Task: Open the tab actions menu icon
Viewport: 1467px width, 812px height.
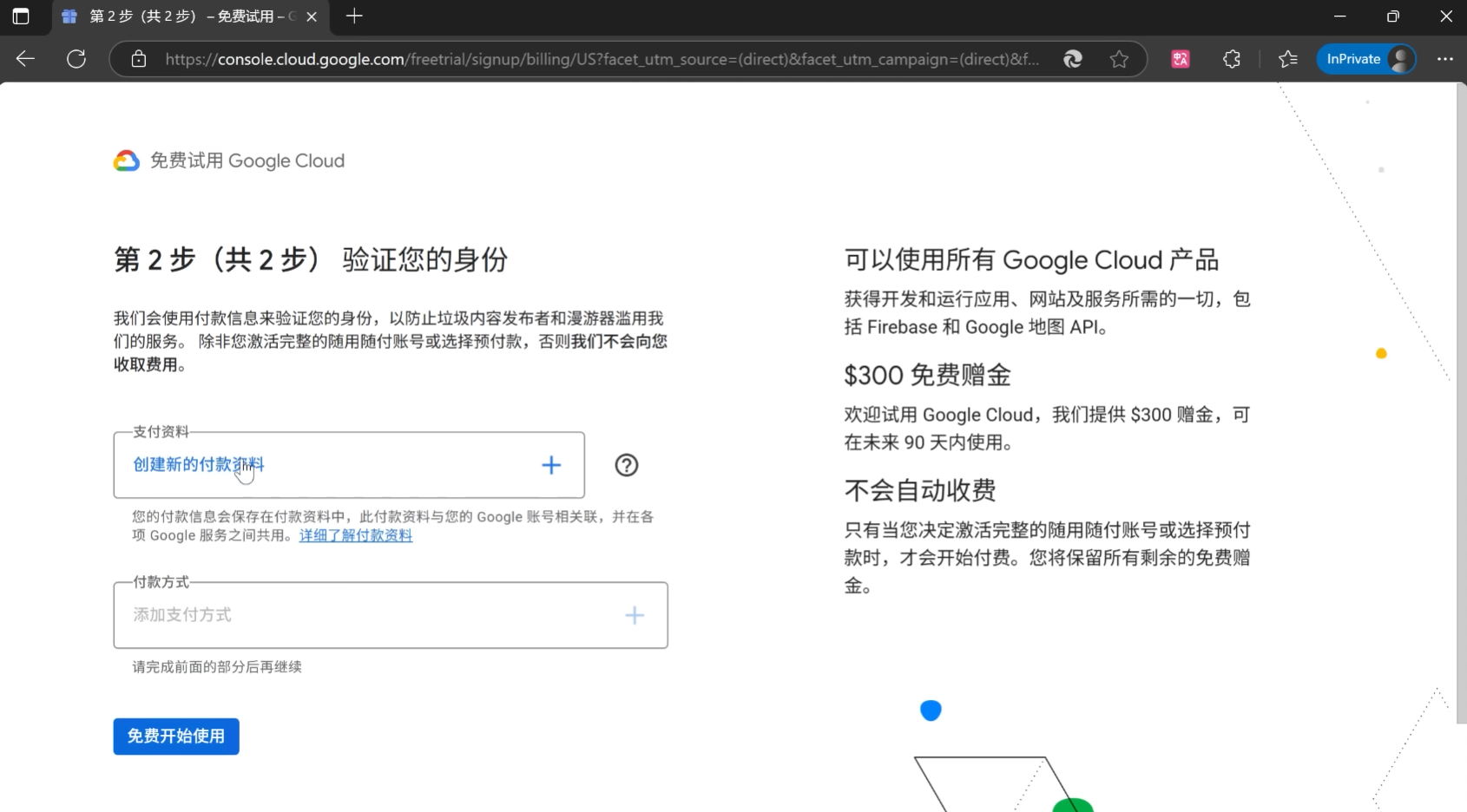Action: 21,16
